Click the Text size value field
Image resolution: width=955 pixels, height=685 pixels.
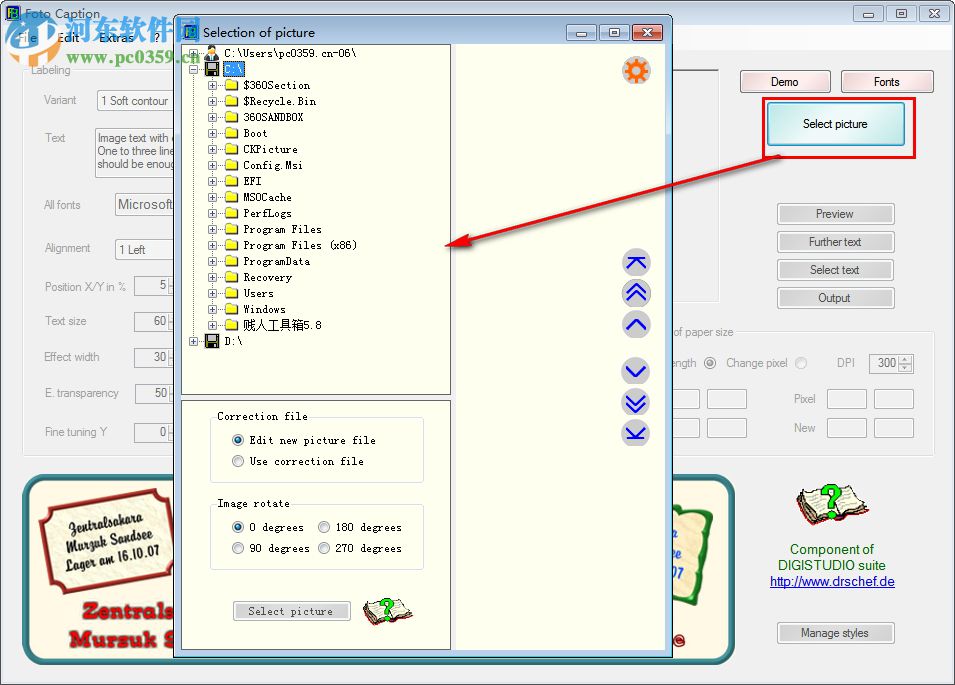[x=153, y=321]
